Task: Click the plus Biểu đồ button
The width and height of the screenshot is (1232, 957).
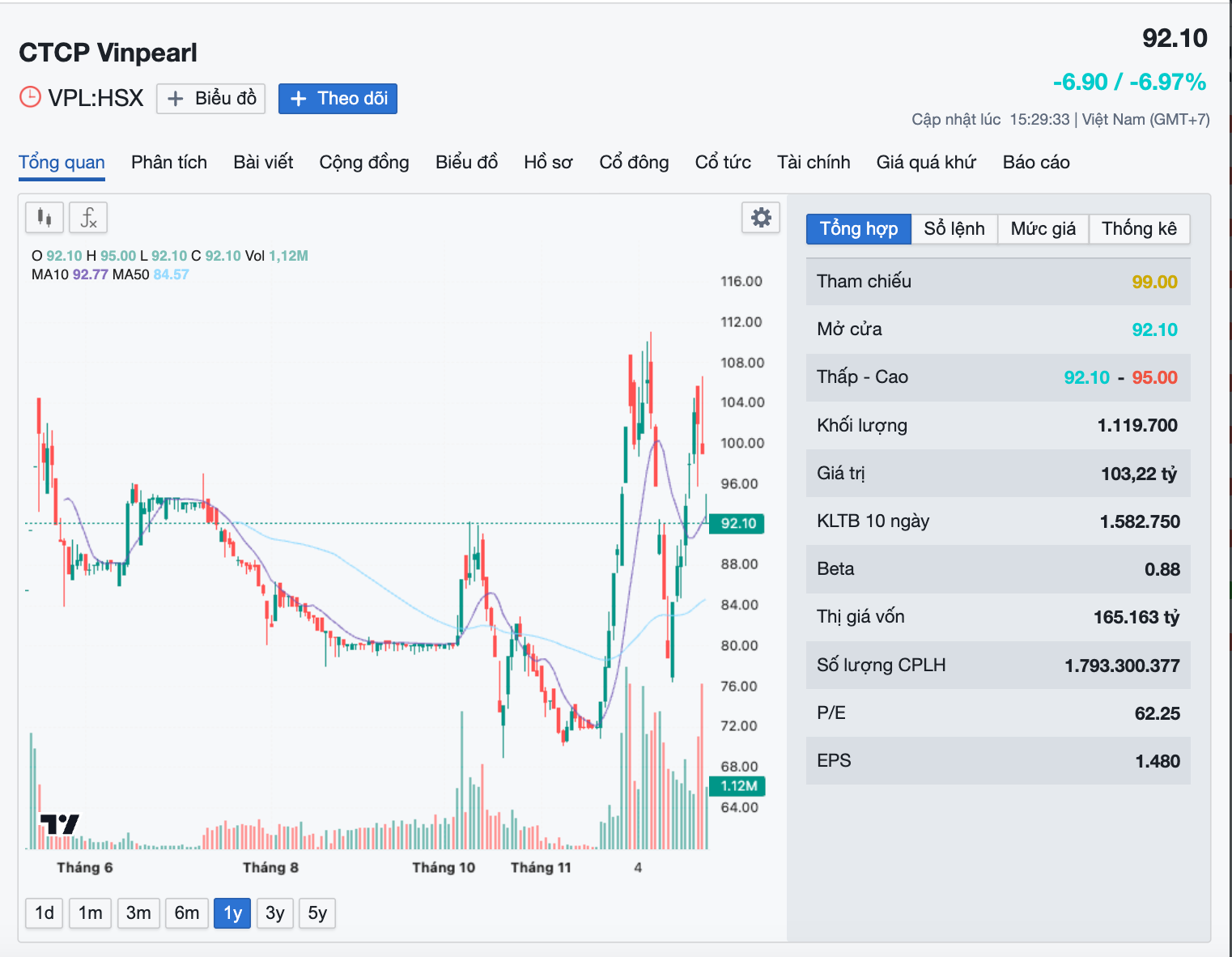Action: pos(210,99)
